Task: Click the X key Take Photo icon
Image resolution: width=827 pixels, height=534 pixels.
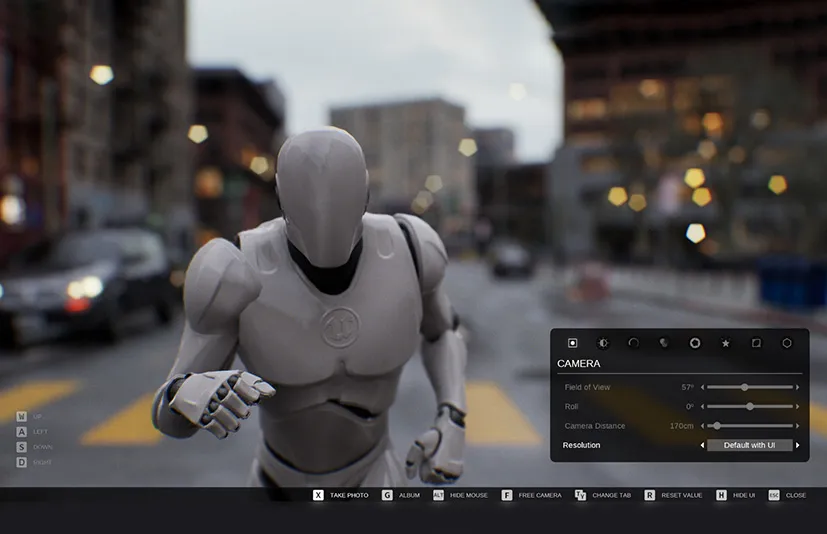Action: click(x=318, y=495)
